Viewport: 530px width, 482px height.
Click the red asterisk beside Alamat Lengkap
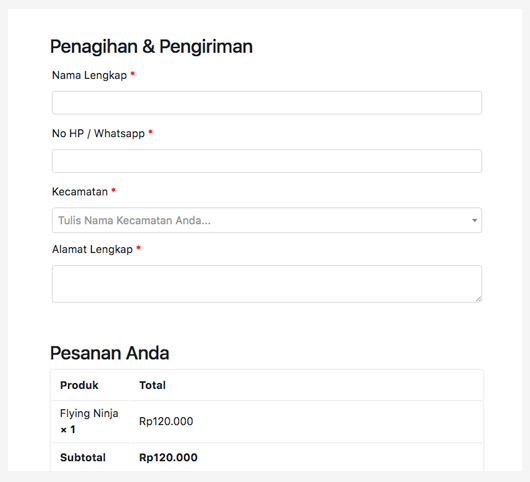click(138, 248)
